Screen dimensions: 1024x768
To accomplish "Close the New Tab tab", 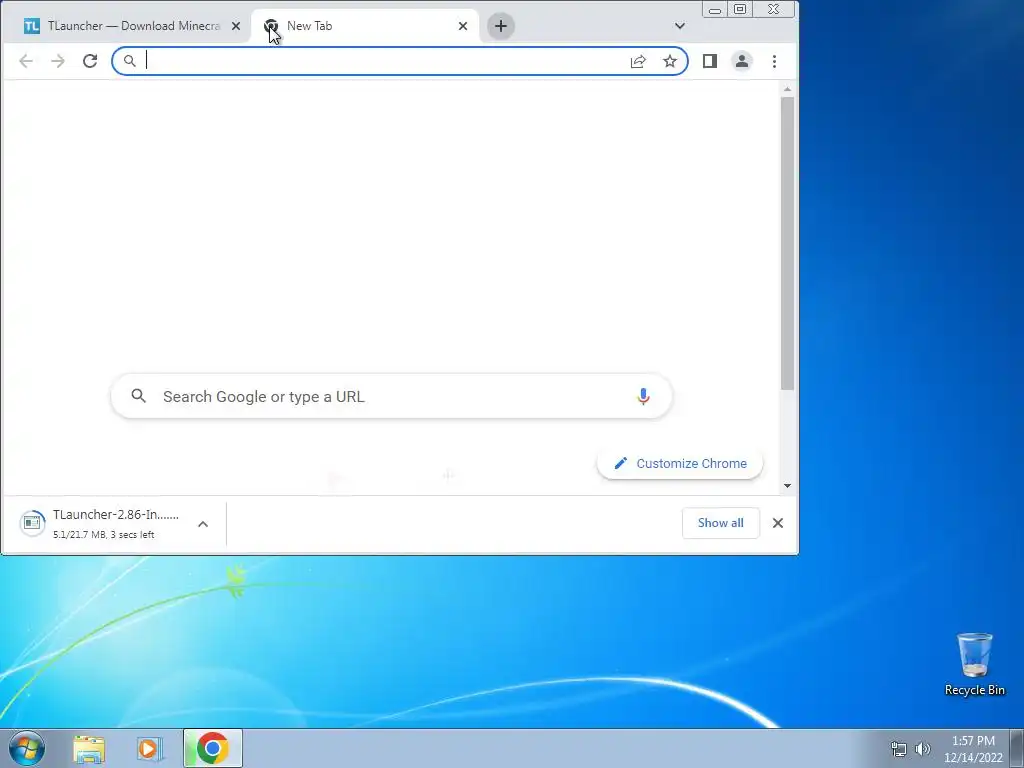I will (x=463, y=26).
